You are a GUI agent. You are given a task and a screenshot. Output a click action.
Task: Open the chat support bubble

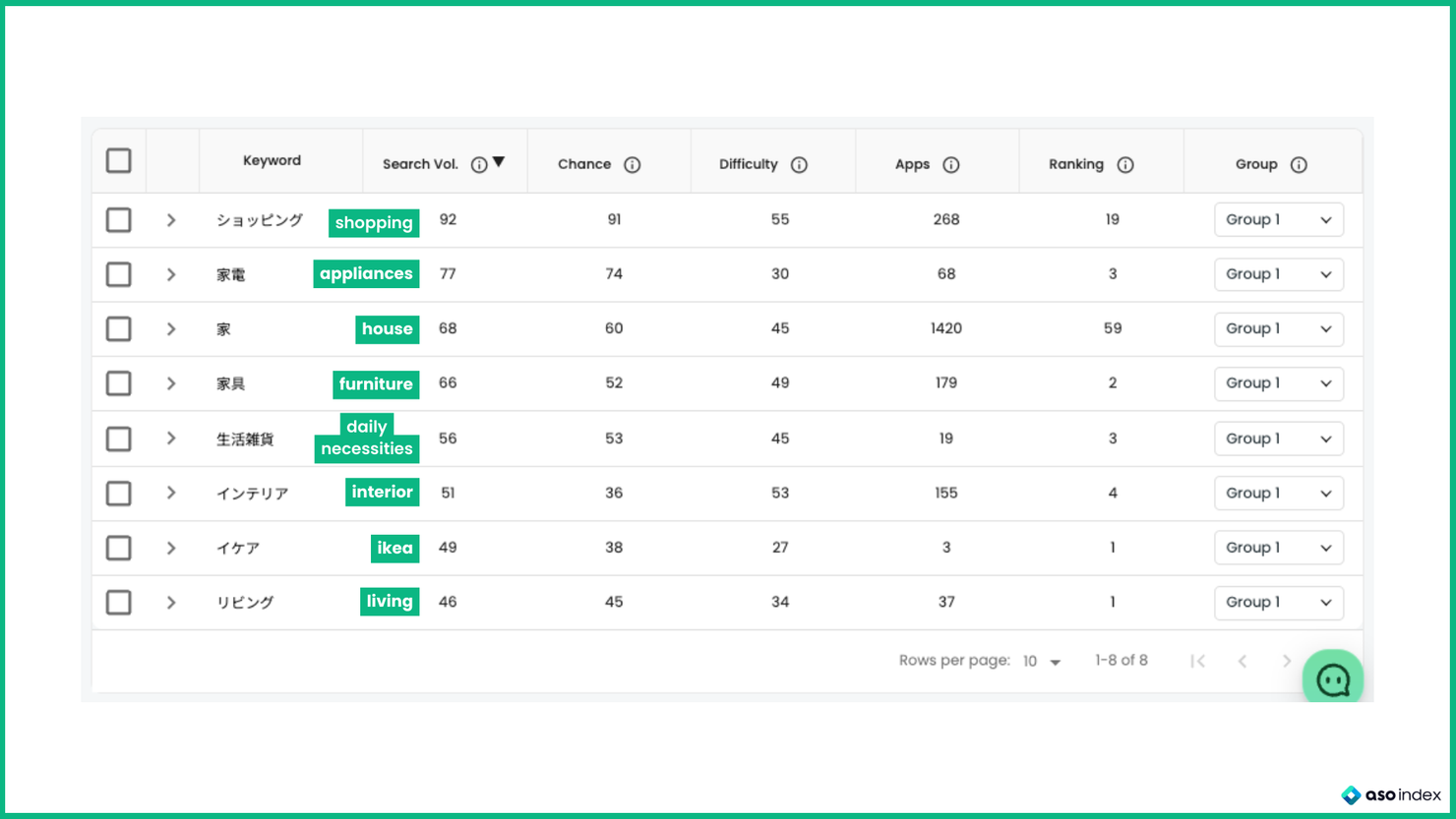(x=1333, y=678)
